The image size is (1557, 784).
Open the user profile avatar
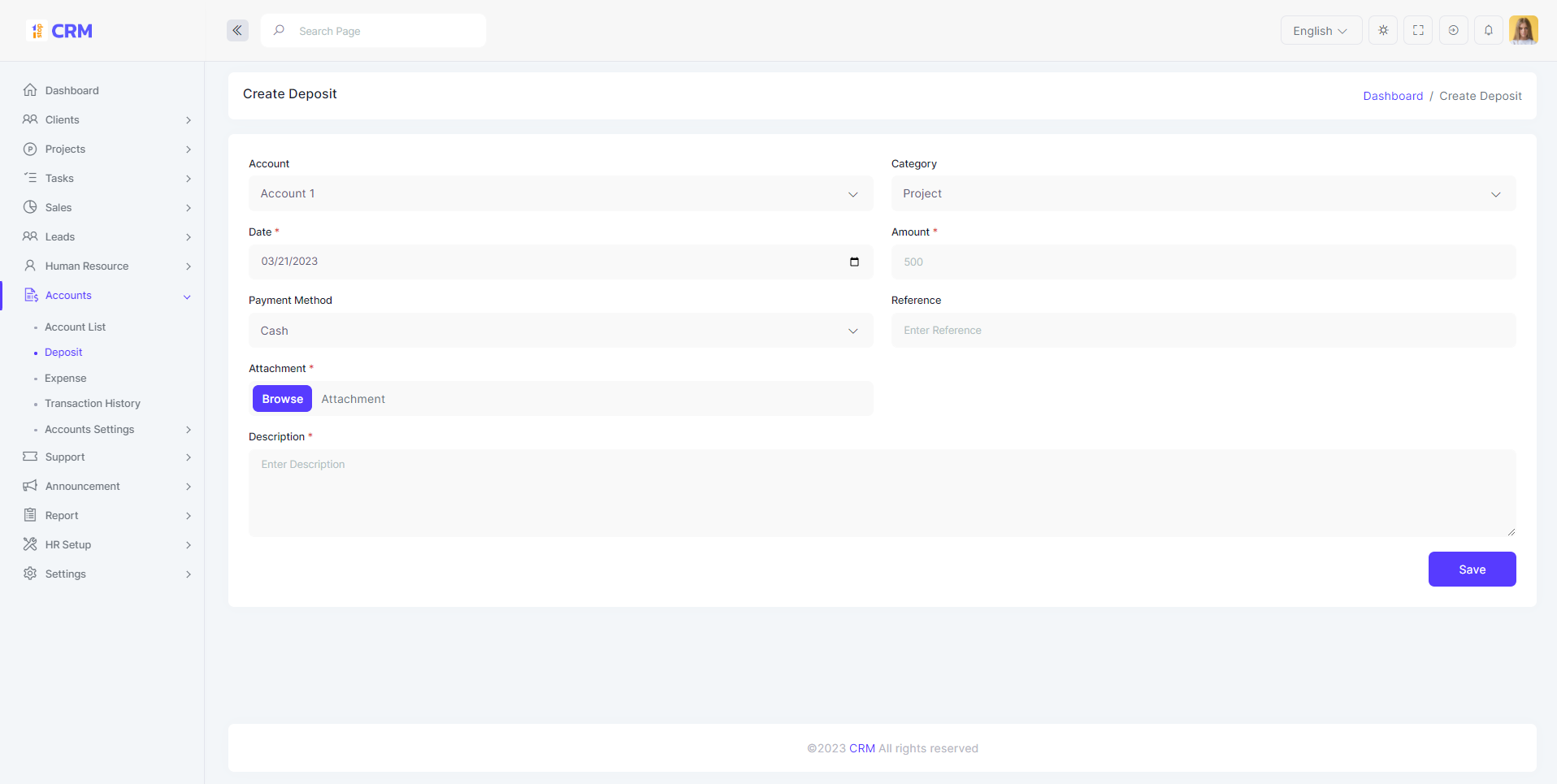[x=1523, y=31]
